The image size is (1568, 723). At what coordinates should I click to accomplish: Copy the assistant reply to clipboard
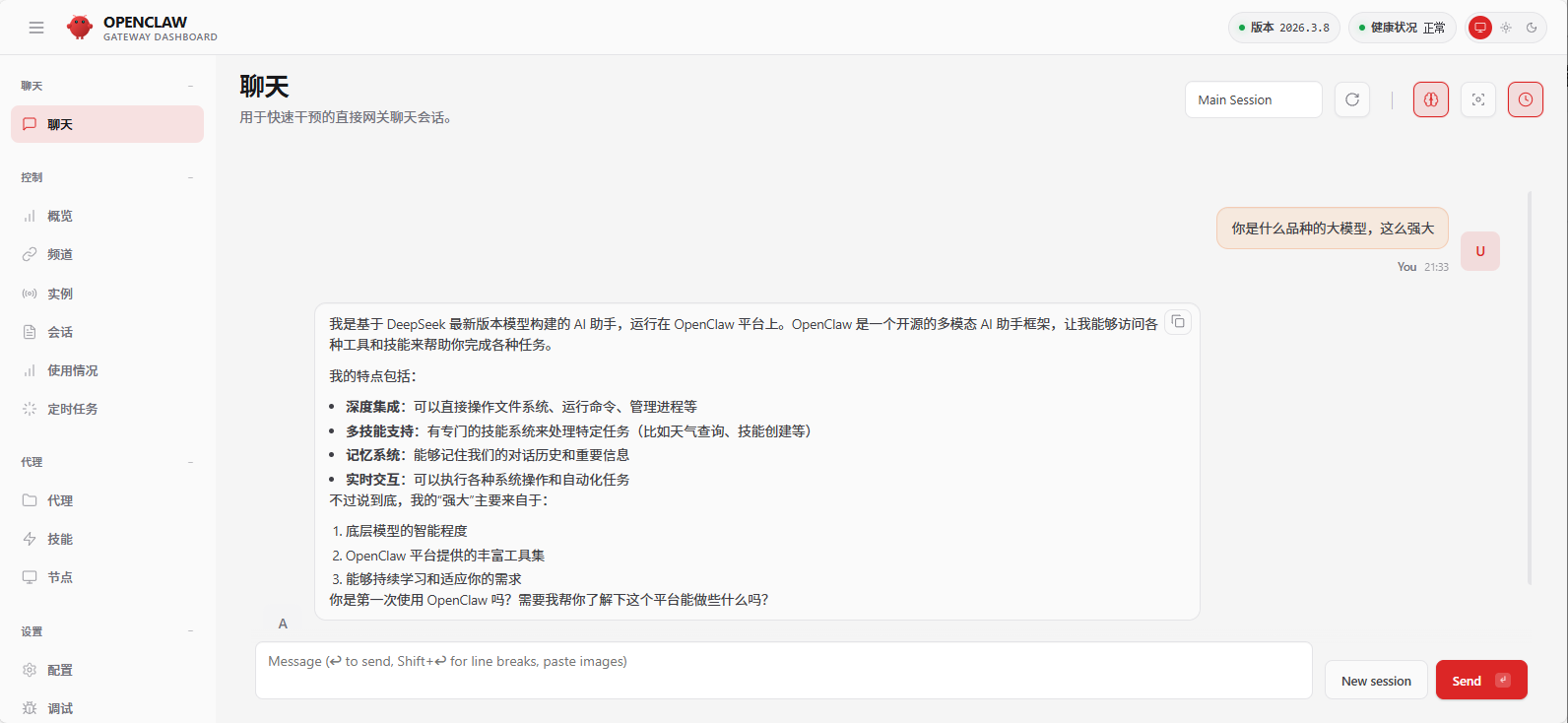(1178, 322)
